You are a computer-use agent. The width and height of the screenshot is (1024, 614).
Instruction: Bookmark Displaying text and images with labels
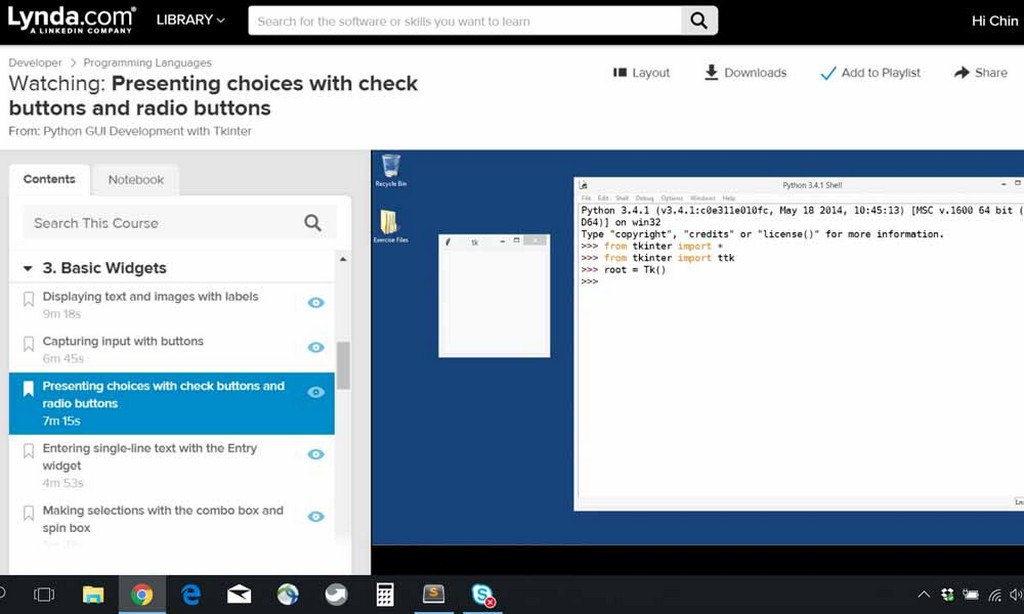(x=29, y=299)
